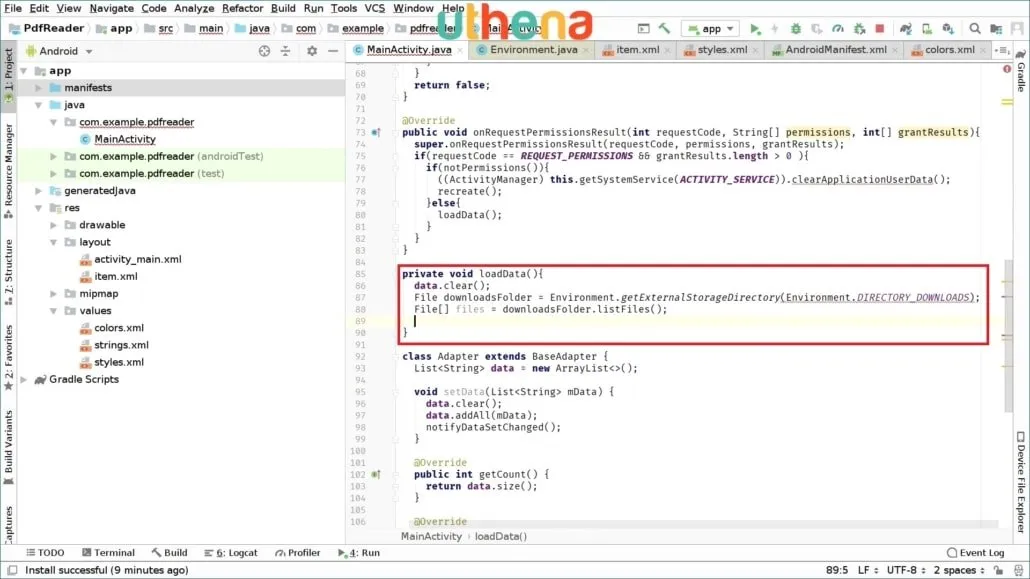Image resolution: width=1030 pixels, height=579 pixels.
Task: Open Profiler tool window
Action: pos(298,553)
